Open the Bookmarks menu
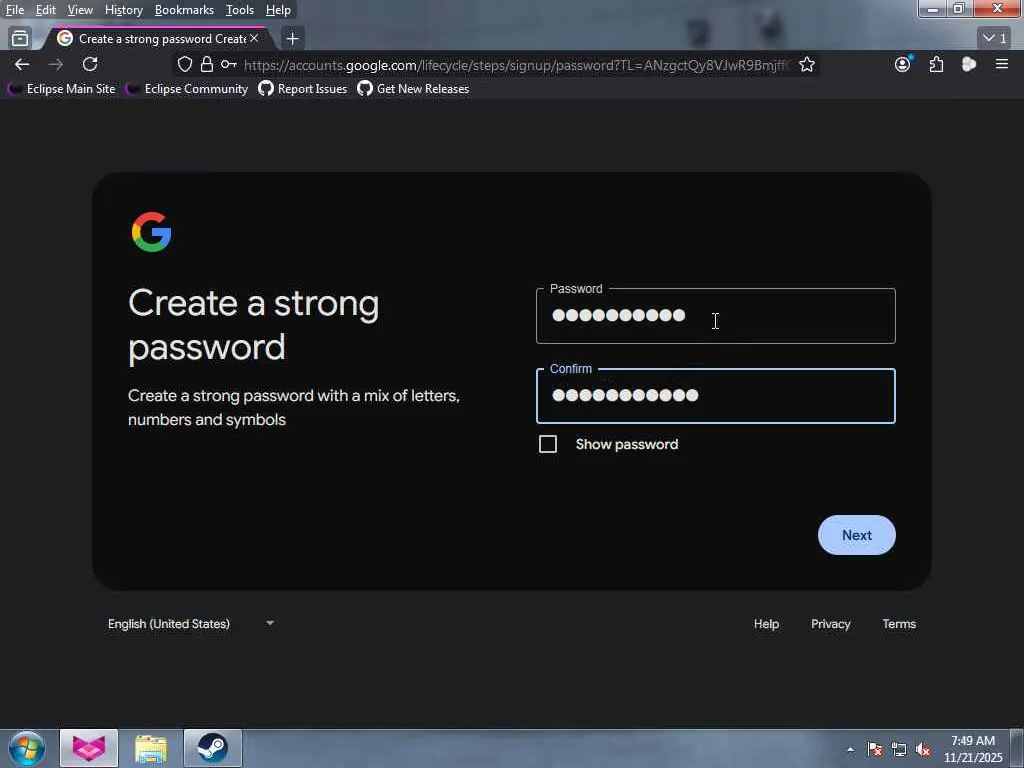This screenshot has width=1024, height=768. [184, 10]
